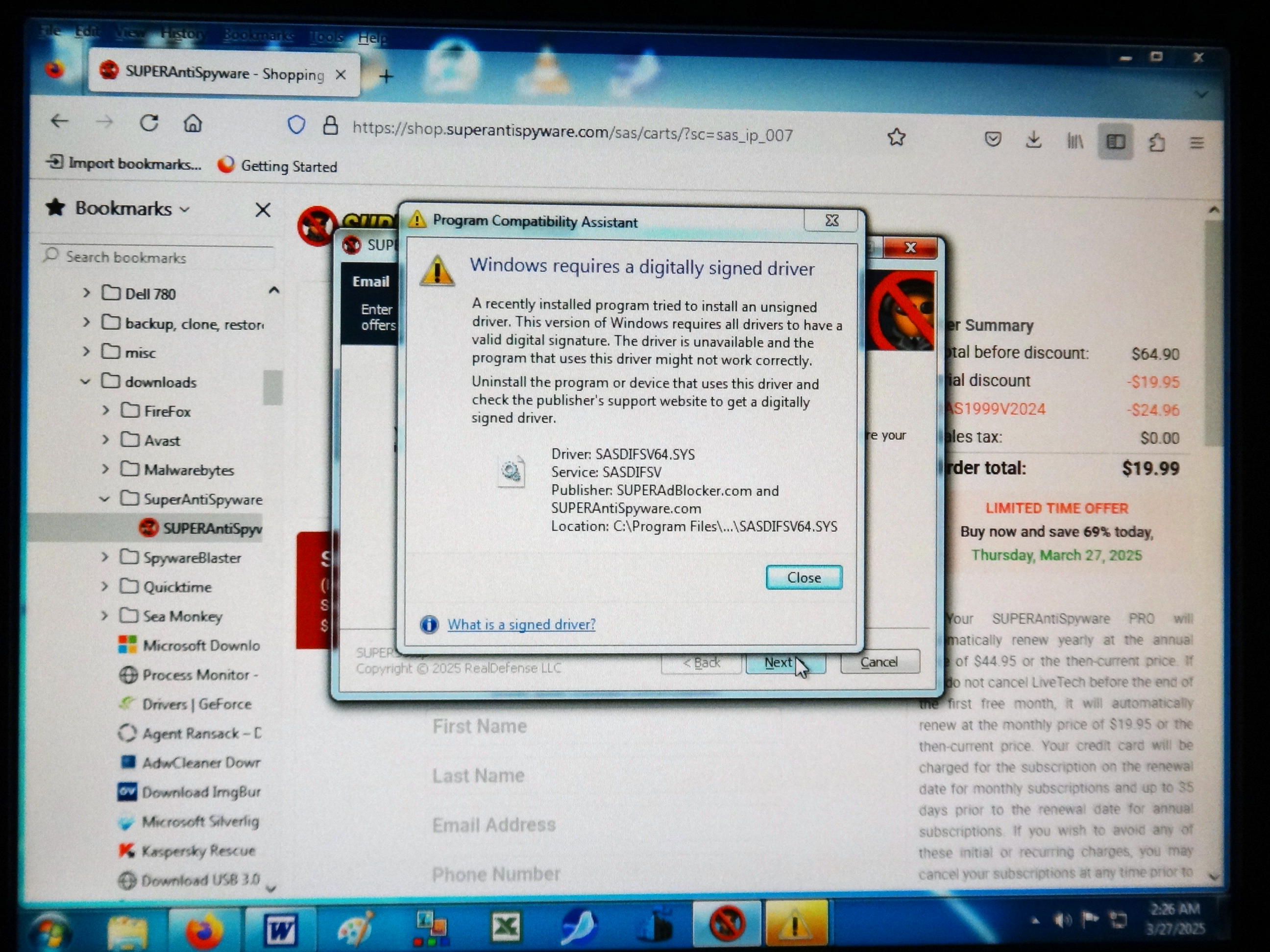The image size is (1270, 952).
Task: Open the Firefox hamburger menu
Action: point(1197,143)
